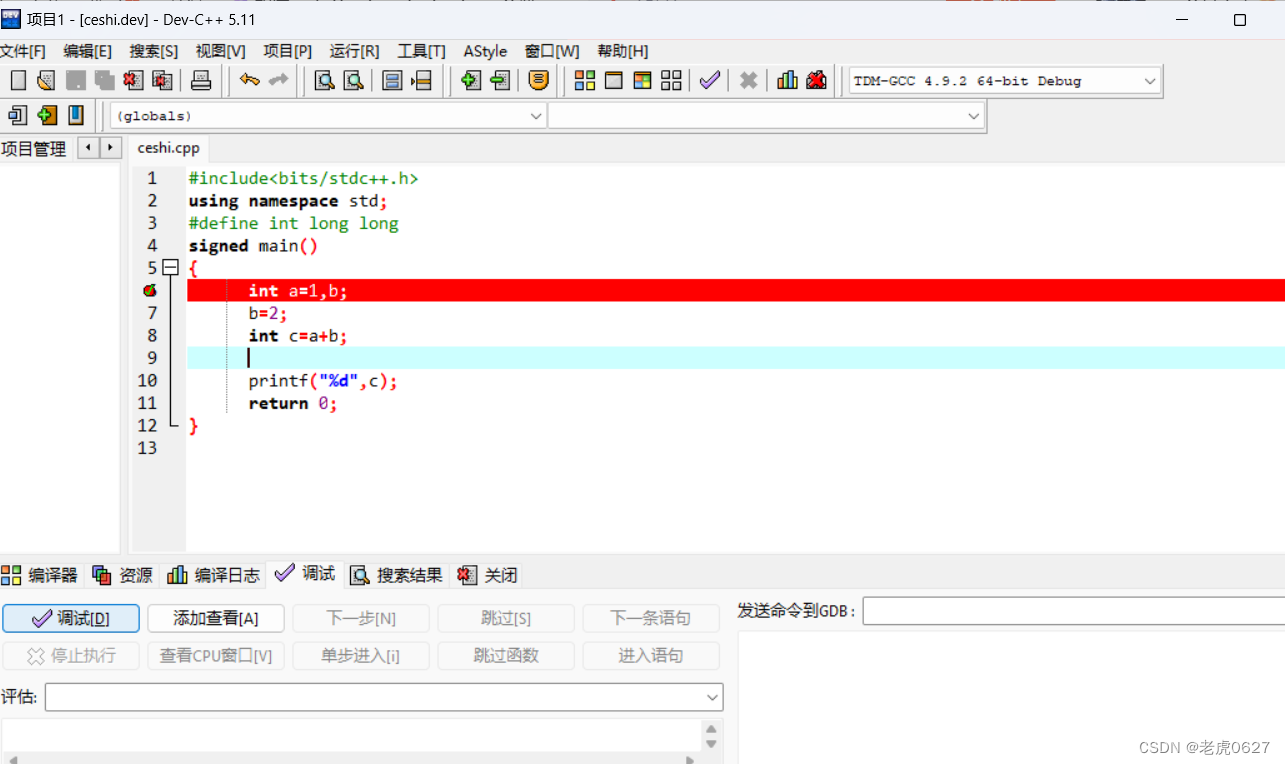The image size is (1285, 764).
Task: Click the Remove from project icon
Action: pyautogui.click(x=500, y=81)
